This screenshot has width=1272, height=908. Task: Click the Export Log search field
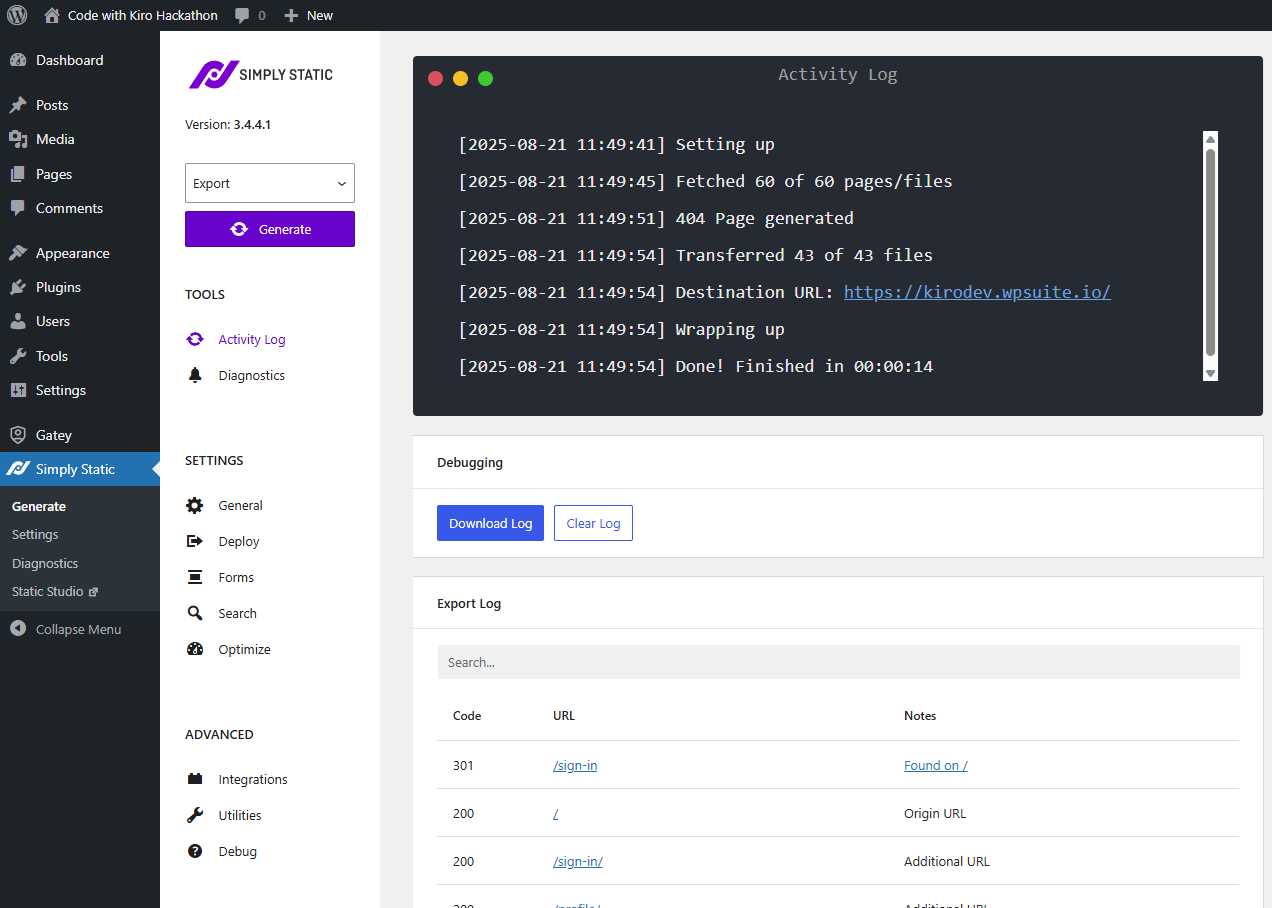pyautogui.click(x=838, y=662)
